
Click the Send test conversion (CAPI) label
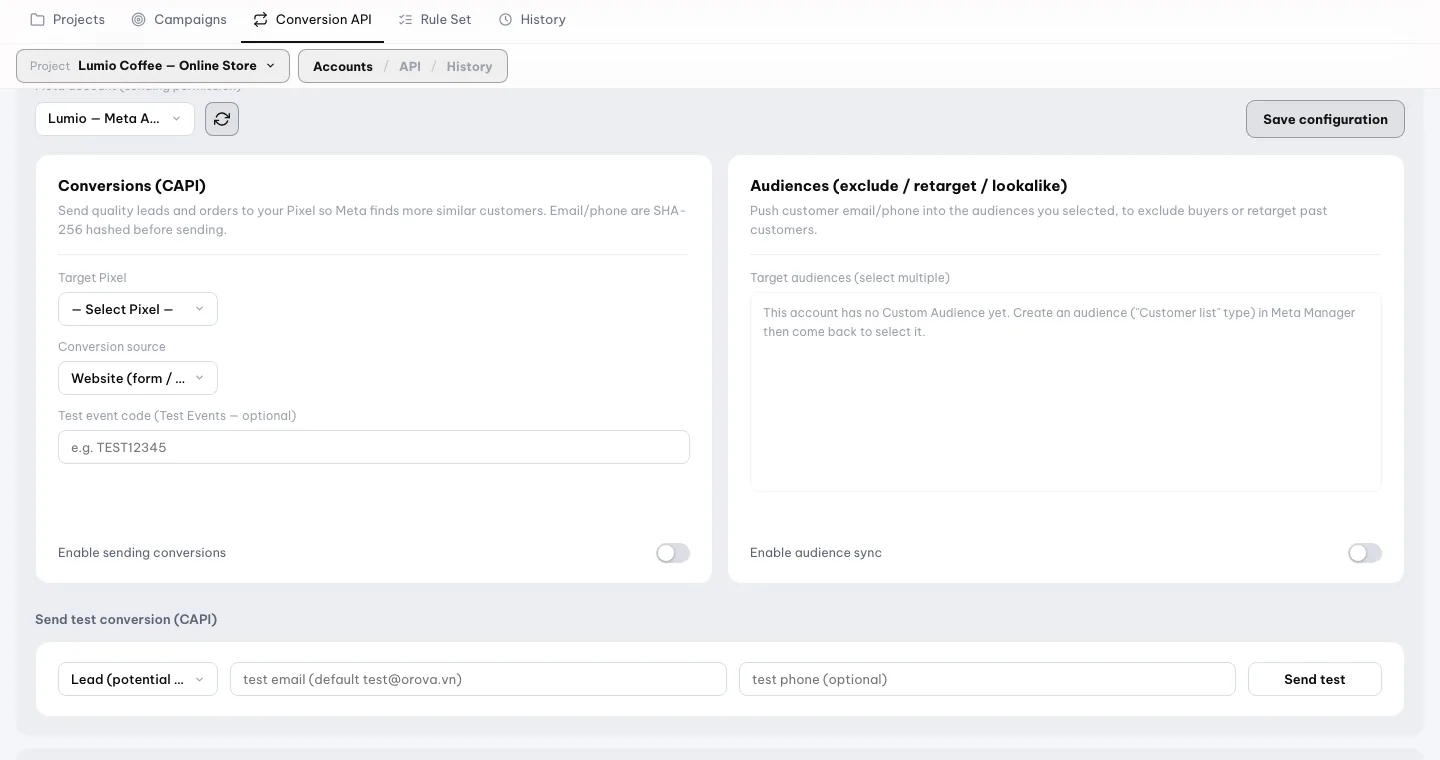tap(126, 619)
